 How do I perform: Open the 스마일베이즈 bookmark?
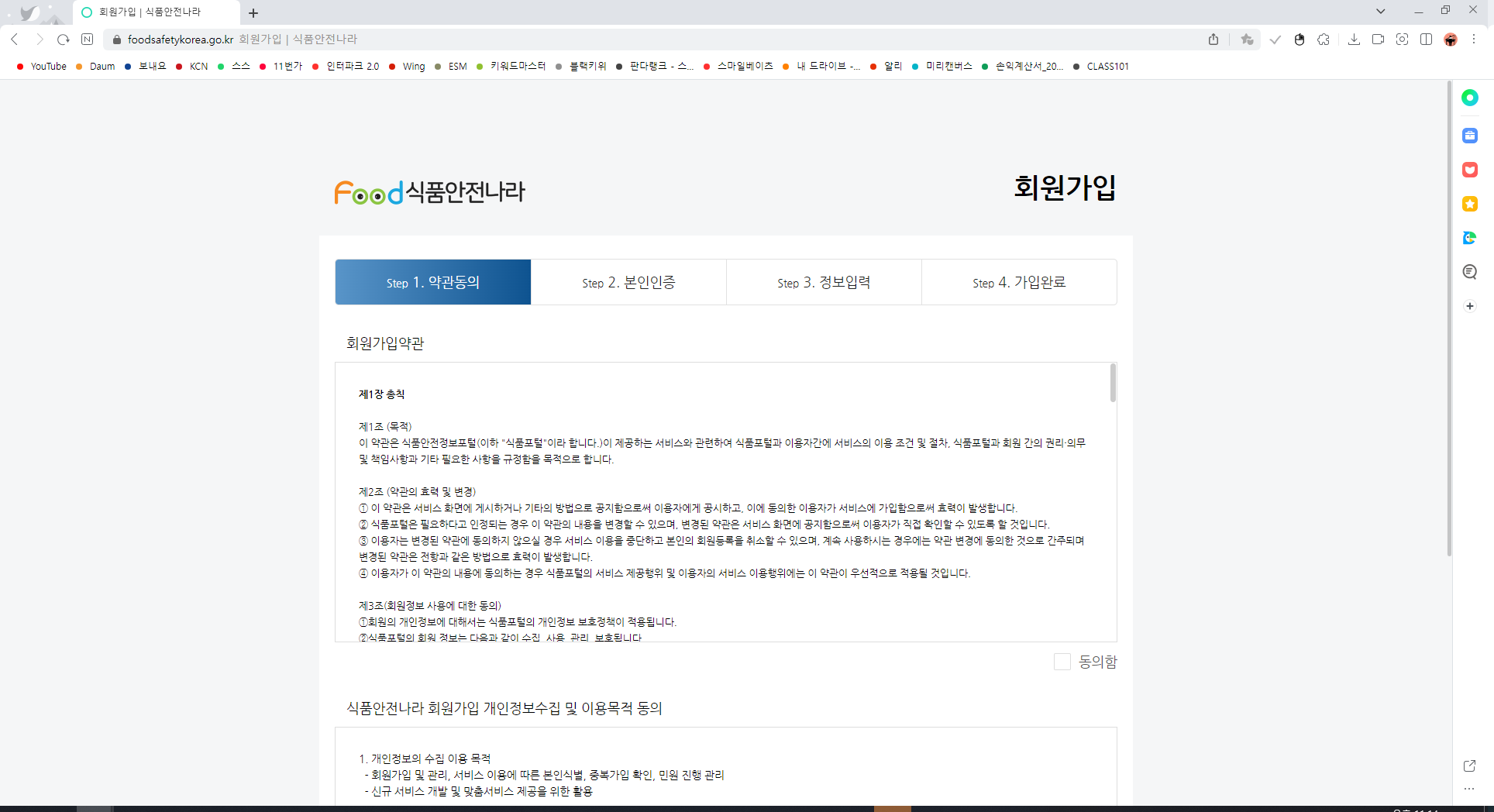coord(738,67)
